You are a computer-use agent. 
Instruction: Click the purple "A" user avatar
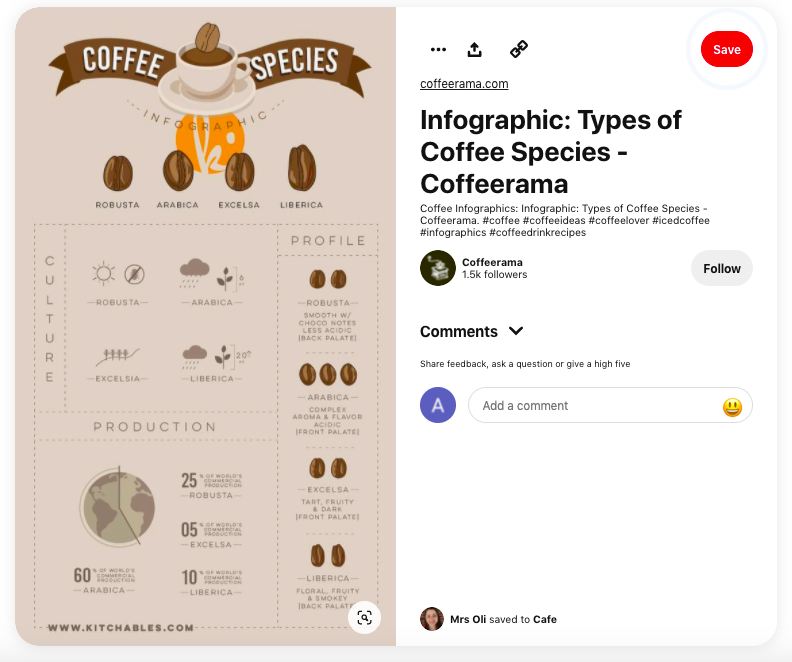438,405
